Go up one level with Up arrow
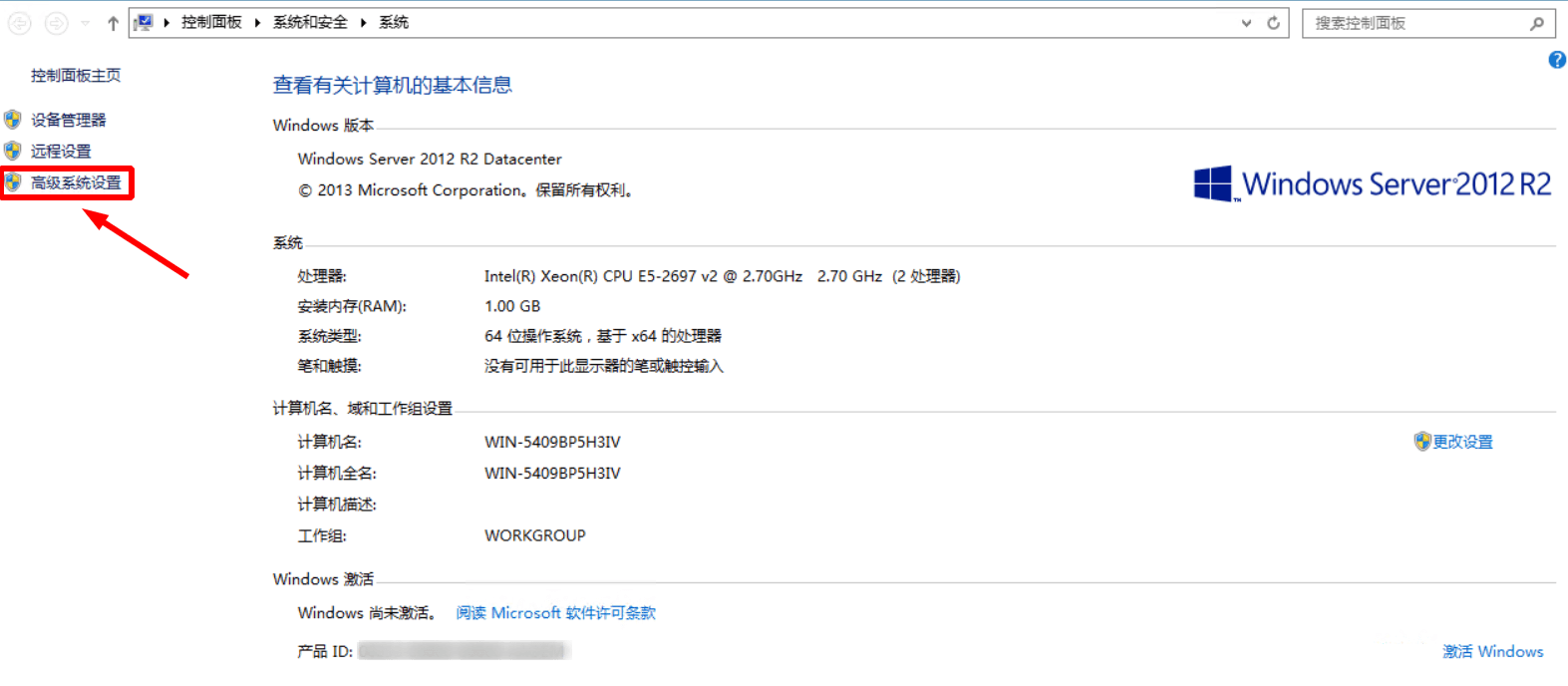 click(x=113, y=23)
